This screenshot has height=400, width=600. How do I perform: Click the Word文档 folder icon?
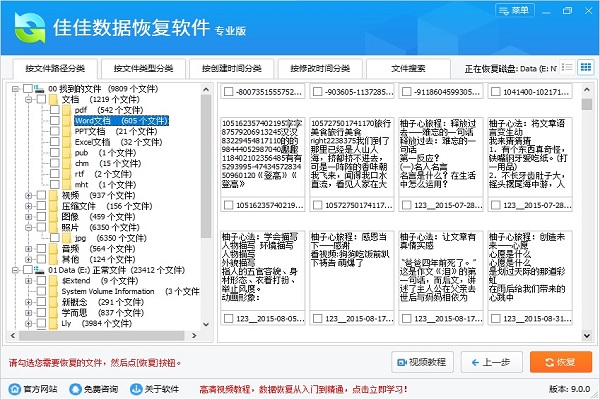tap(67, 121)
